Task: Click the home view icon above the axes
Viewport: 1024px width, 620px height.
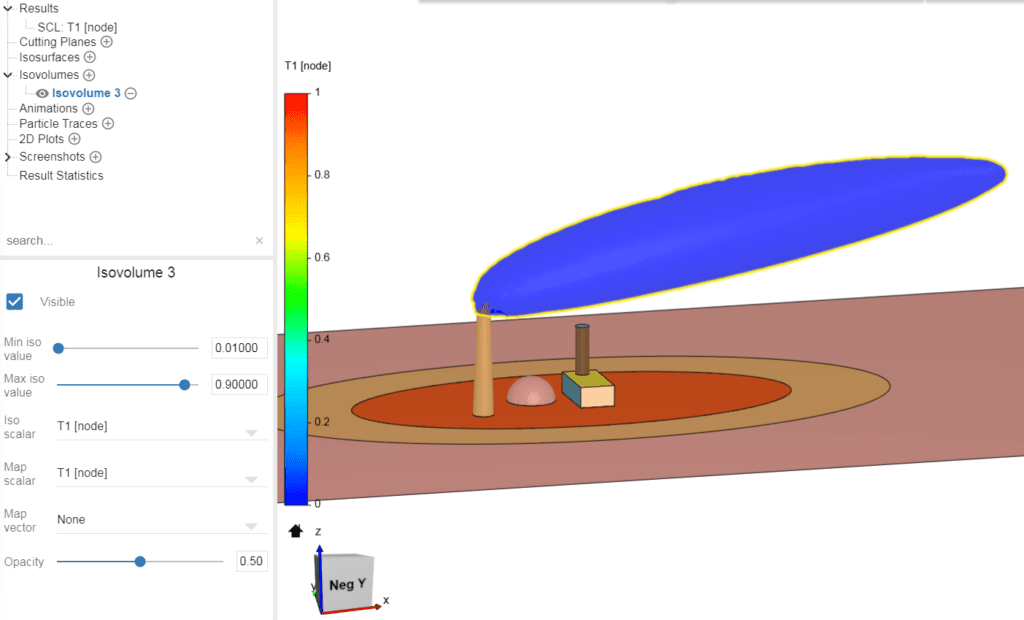Action: (x=295, y=531)
